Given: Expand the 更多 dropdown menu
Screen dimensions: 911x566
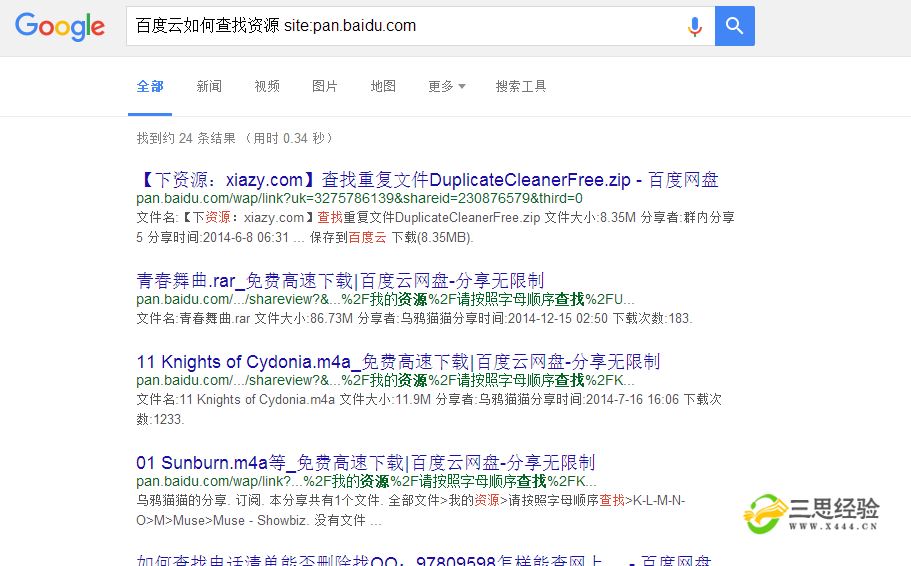Looking at the screenshot, I should pyautogui.click(x=446, y=87).
